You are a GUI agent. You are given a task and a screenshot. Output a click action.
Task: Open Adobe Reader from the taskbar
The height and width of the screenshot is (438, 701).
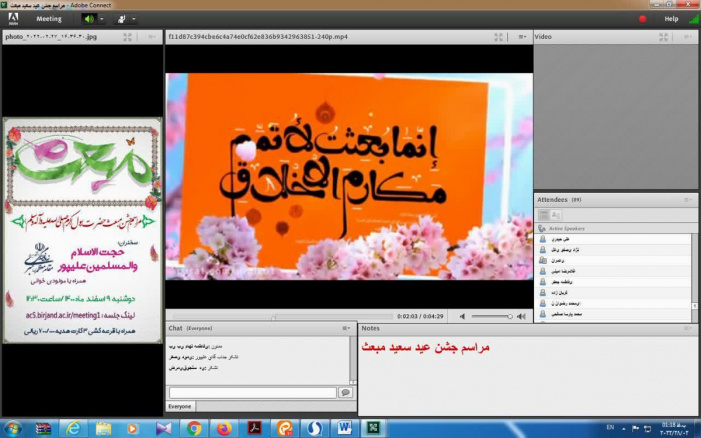click(254, 429)
